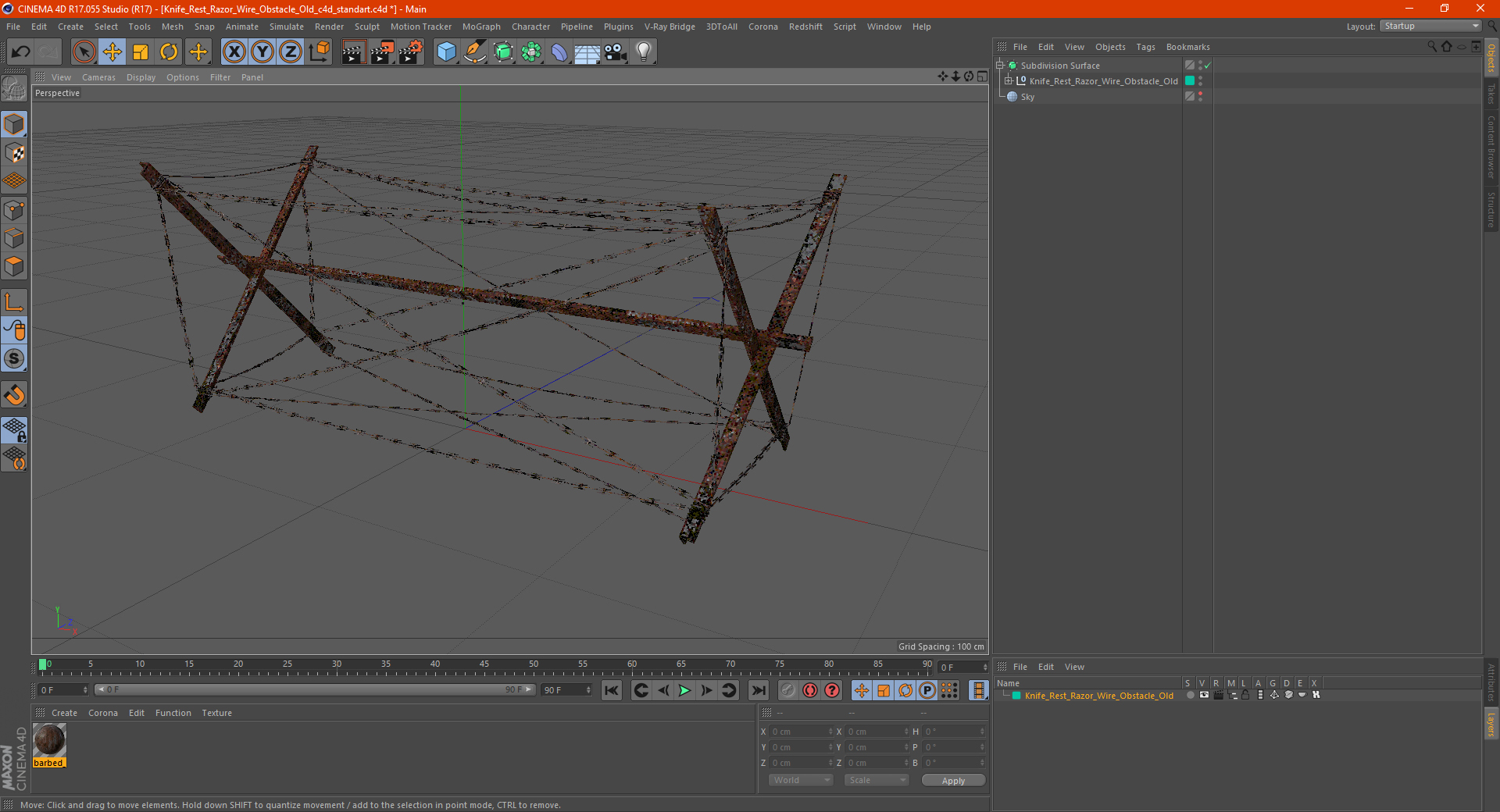This screenshot has height=812, width=1500.
Task: Select the Scale tool
Action: (141, 52)
